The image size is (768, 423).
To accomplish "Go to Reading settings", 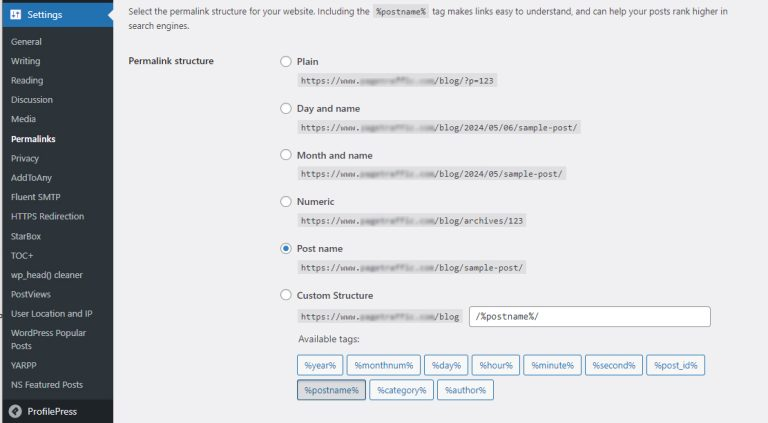I will 27,81.
